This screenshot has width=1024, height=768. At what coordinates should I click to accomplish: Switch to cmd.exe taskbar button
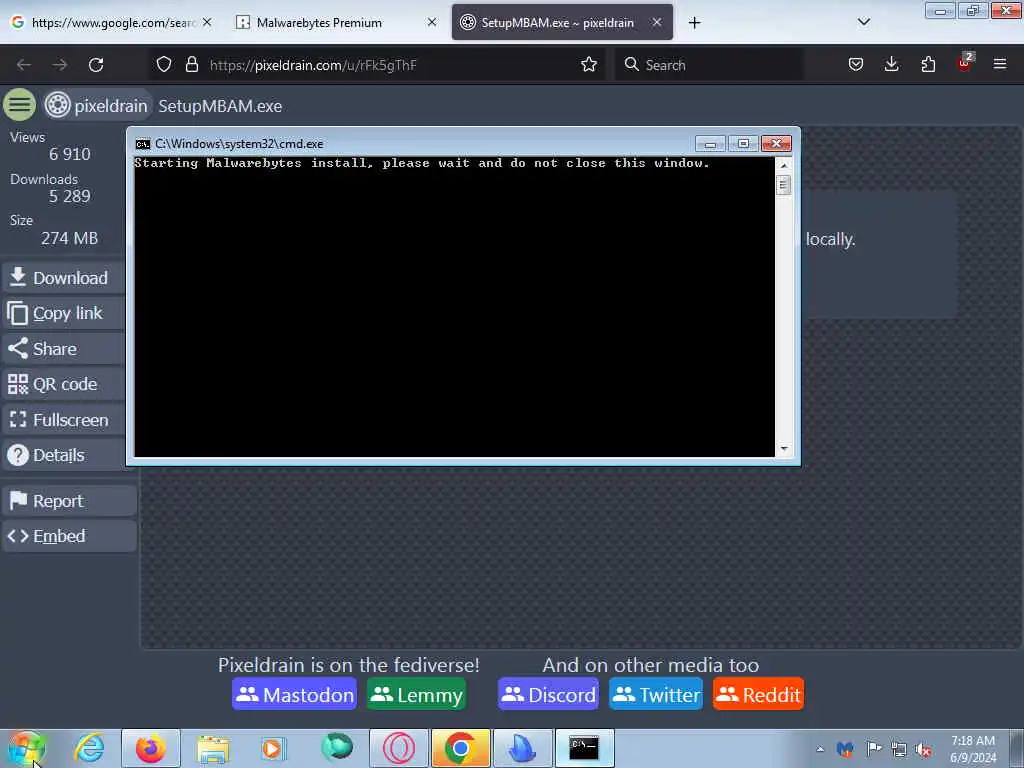584,748
